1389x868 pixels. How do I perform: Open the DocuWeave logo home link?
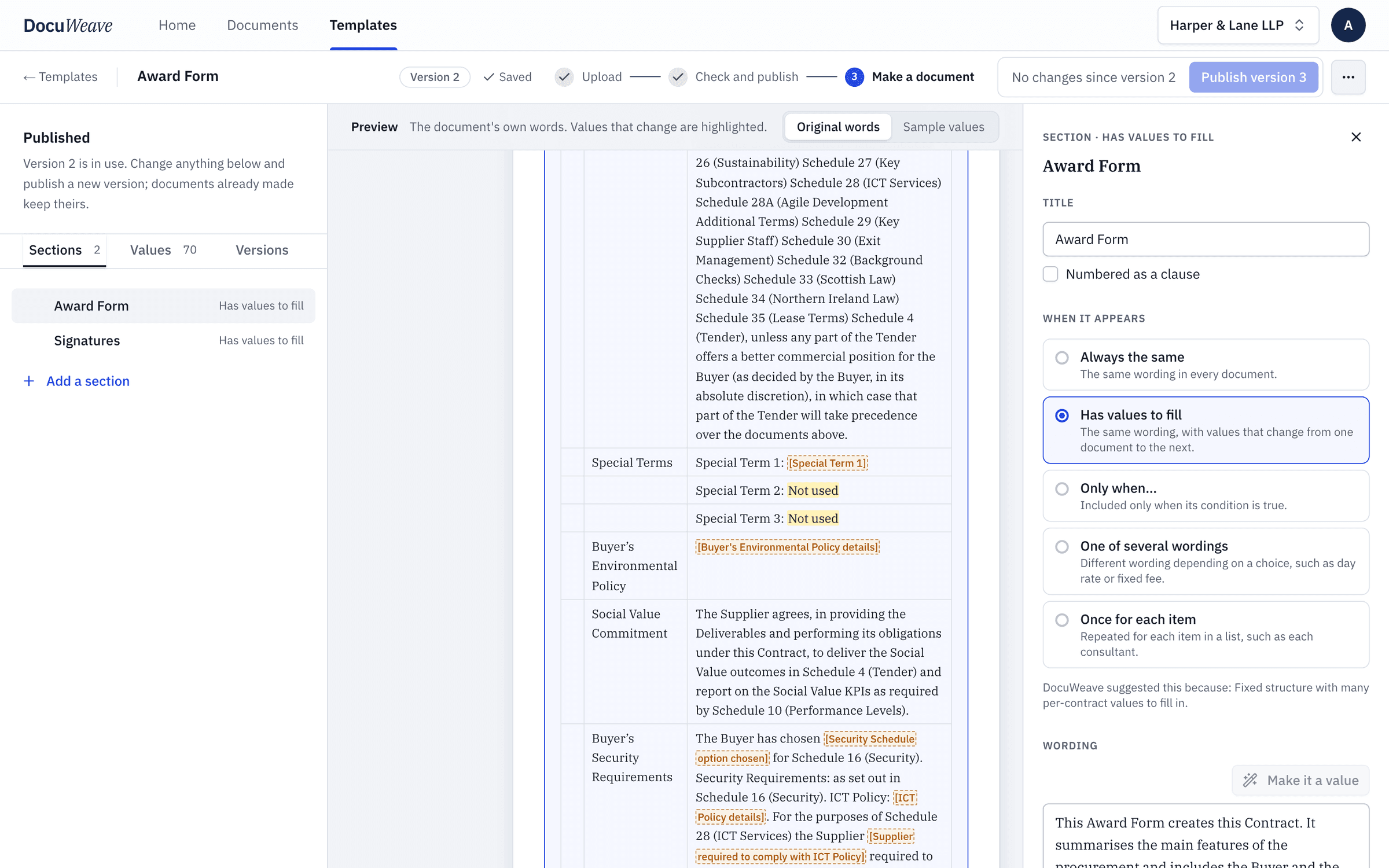point(68,25)
